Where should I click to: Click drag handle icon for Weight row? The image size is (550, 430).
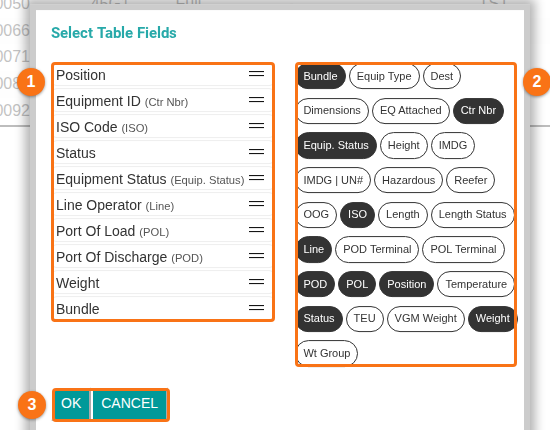[x=256, y=281]
